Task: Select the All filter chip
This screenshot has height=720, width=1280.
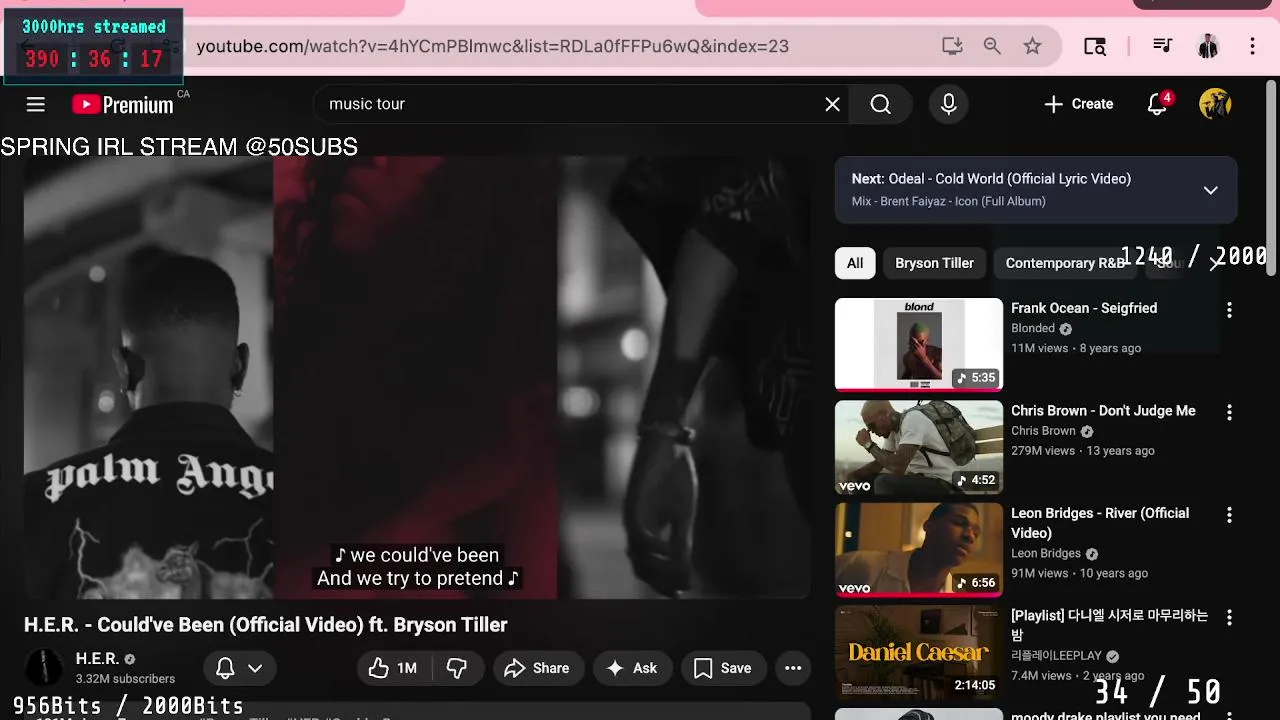Action: (x=855, y=263)
